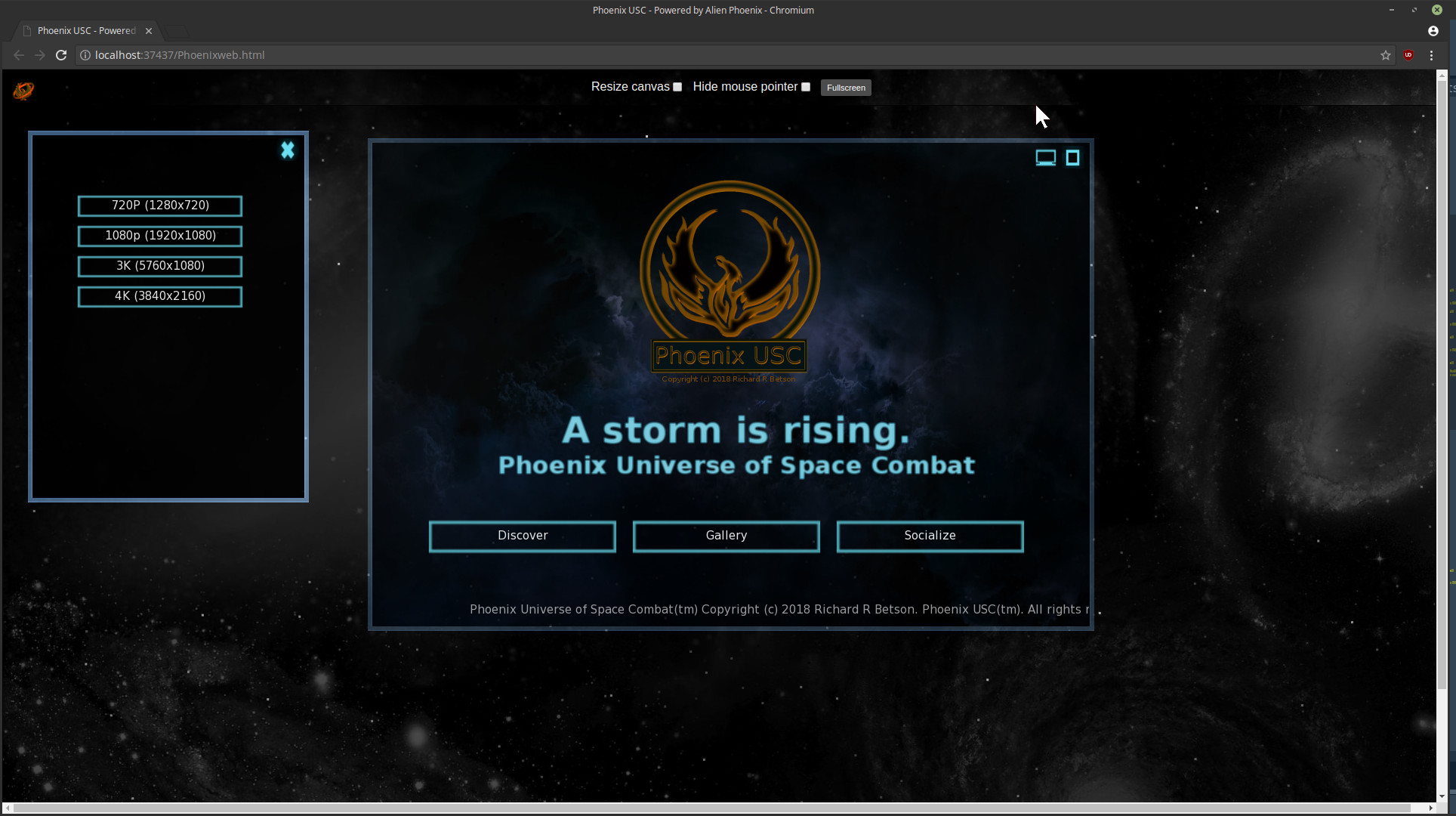The image size is (1456, 816).
Task: Click the square window icon in the main panel
Action: point(1072,158)
